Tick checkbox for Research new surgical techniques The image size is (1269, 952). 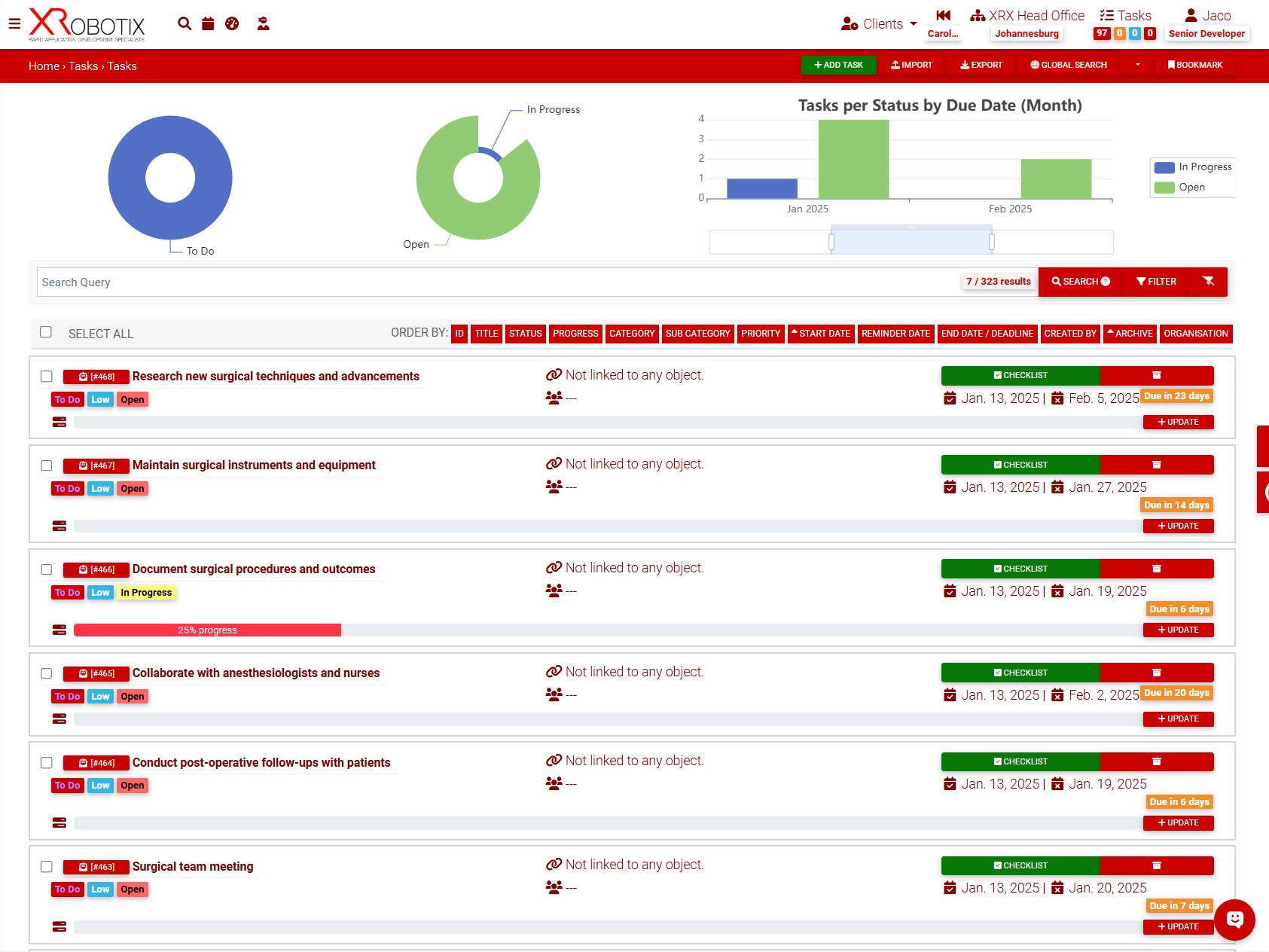click(47, 377)
